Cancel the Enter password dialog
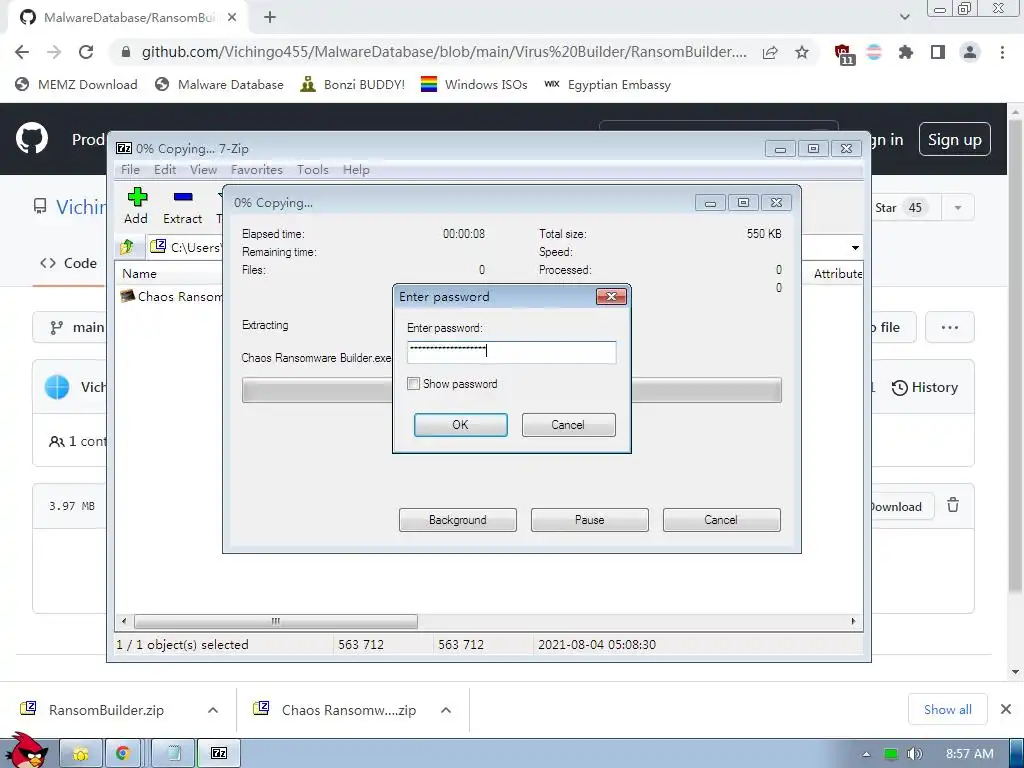 point(568,424)
